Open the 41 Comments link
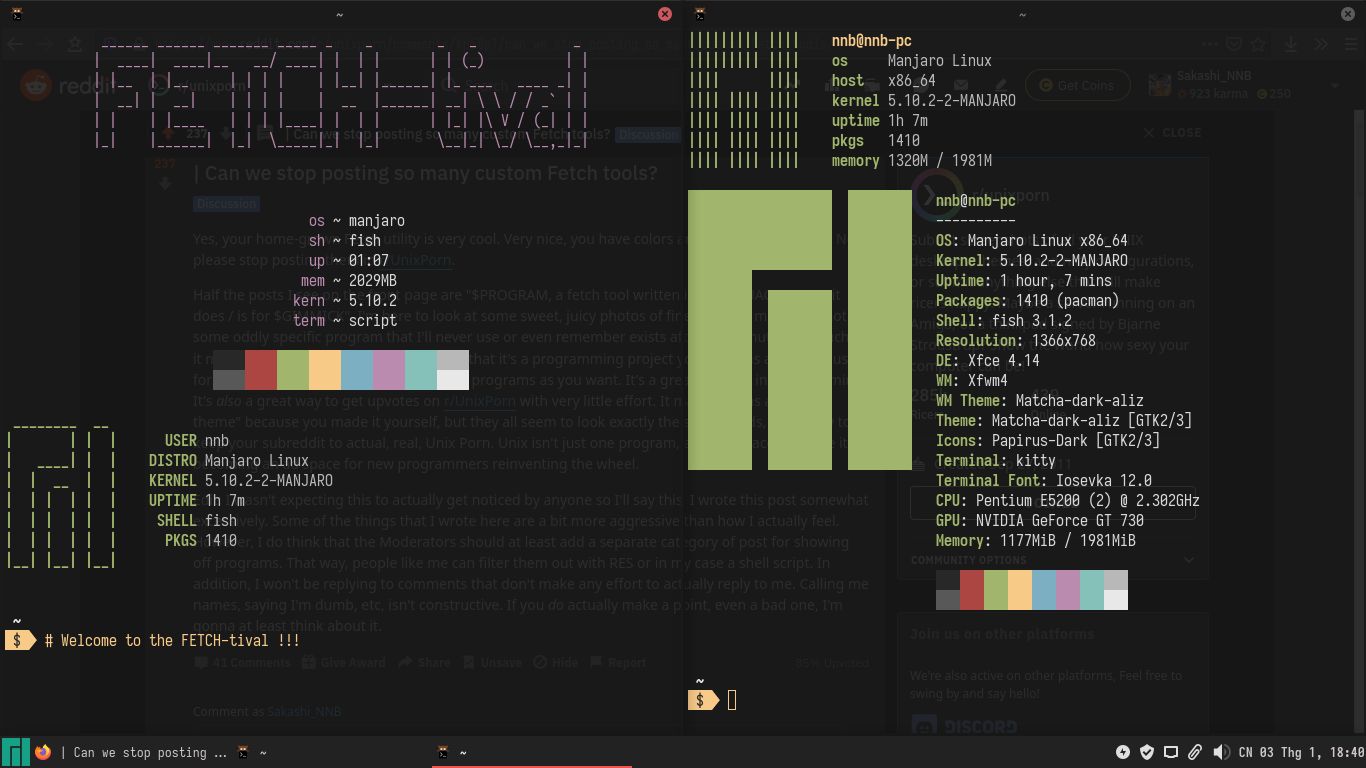 (x=242, y=662)
